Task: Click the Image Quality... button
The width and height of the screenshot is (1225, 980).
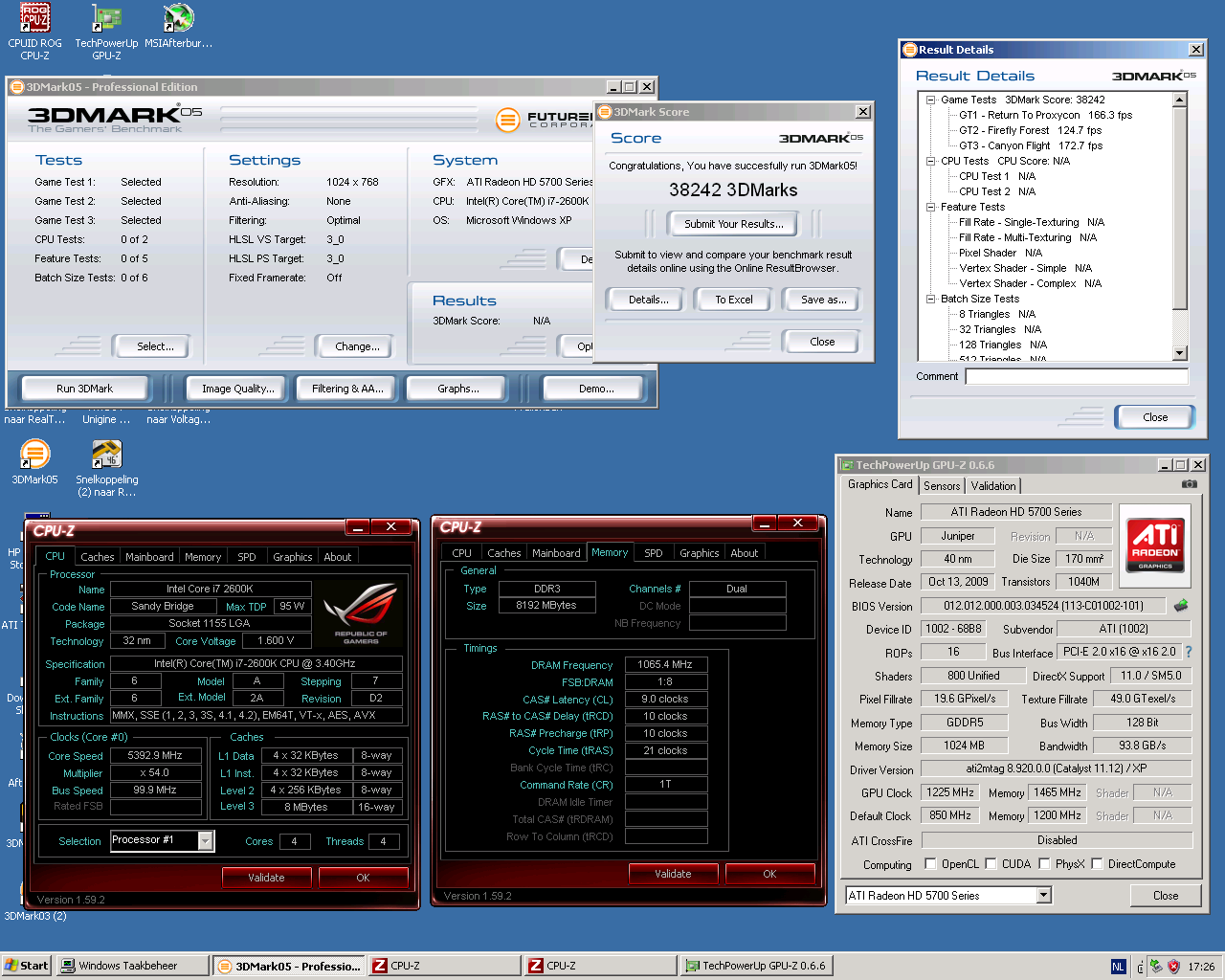Action: point(238,389)
